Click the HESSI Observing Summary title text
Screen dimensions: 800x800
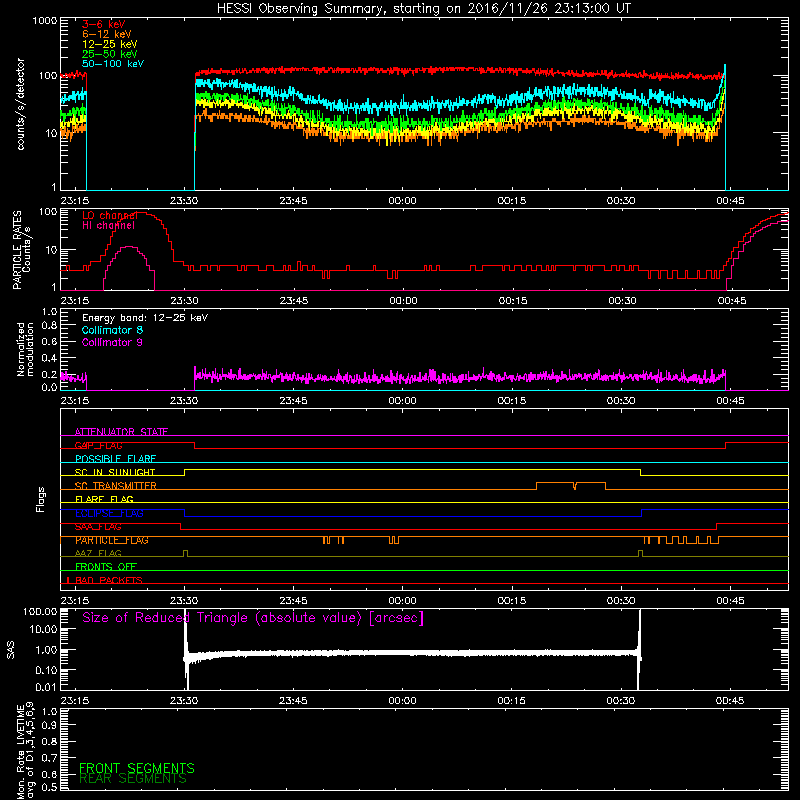click(423, 9)
